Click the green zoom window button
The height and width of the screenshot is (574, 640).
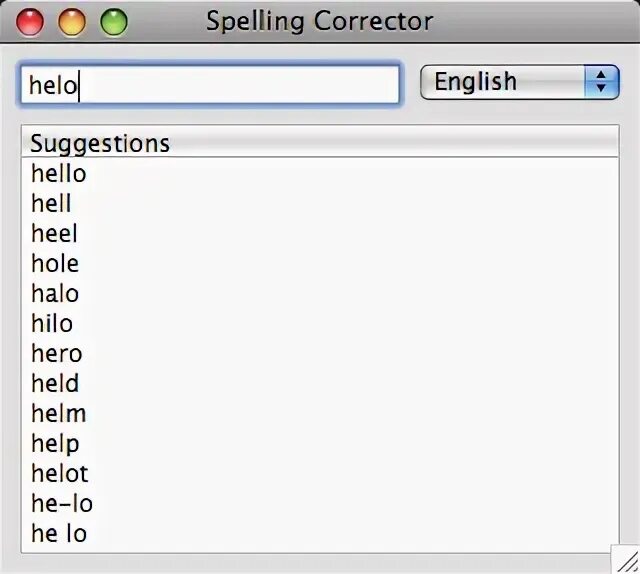(x=114, y=21)
